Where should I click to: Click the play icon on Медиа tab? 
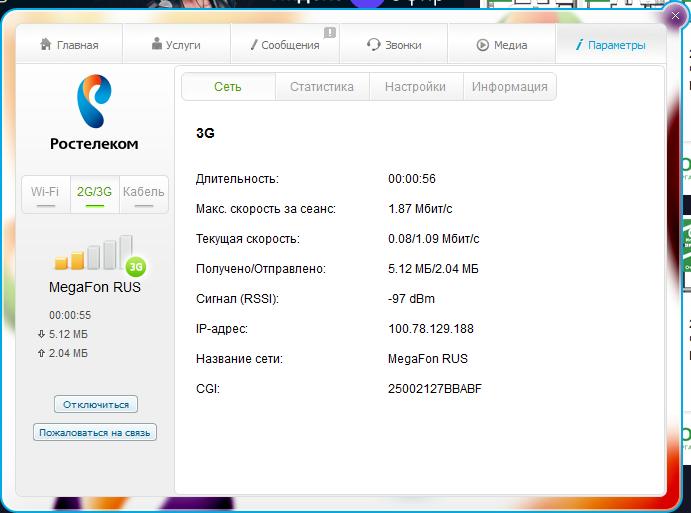[482, 45]
